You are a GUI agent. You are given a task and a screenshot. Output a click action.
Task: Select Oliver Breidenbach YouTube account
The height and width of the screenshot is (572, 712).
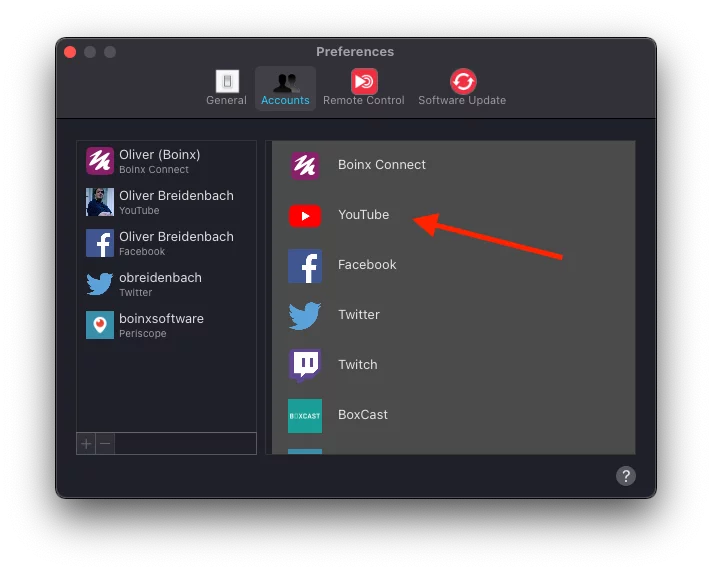coord(166,202)
